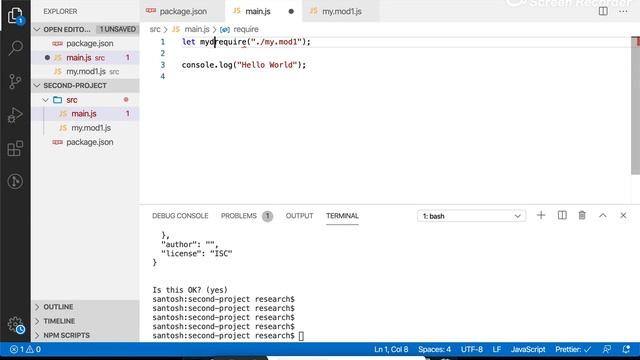Collapse the SECOND-PROJECT folder section
Screen dimensions: 640x360
coord(37,85)
